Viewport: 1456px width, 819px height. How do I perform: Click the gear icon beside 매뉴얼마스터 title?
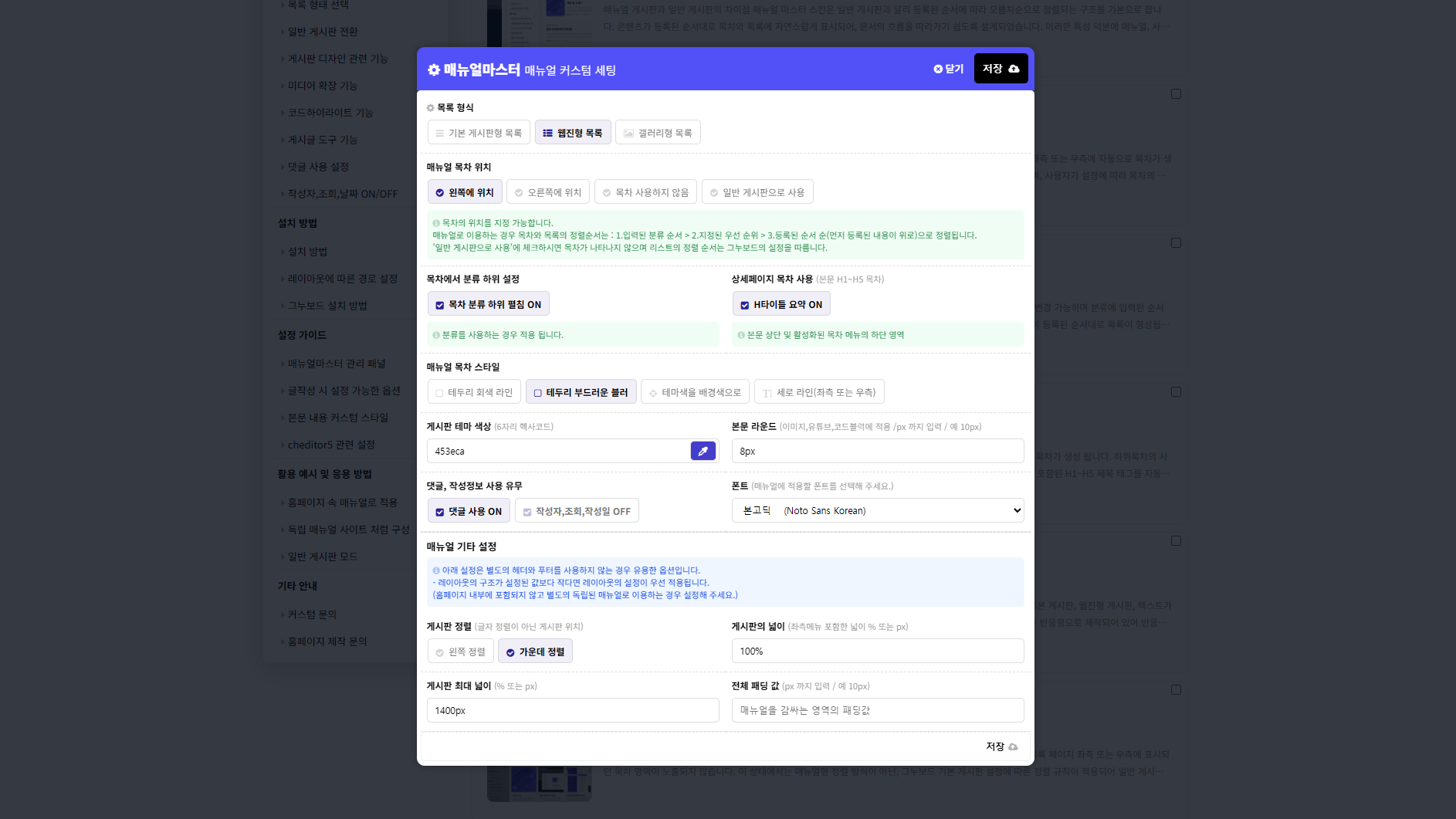coord(434,70)
